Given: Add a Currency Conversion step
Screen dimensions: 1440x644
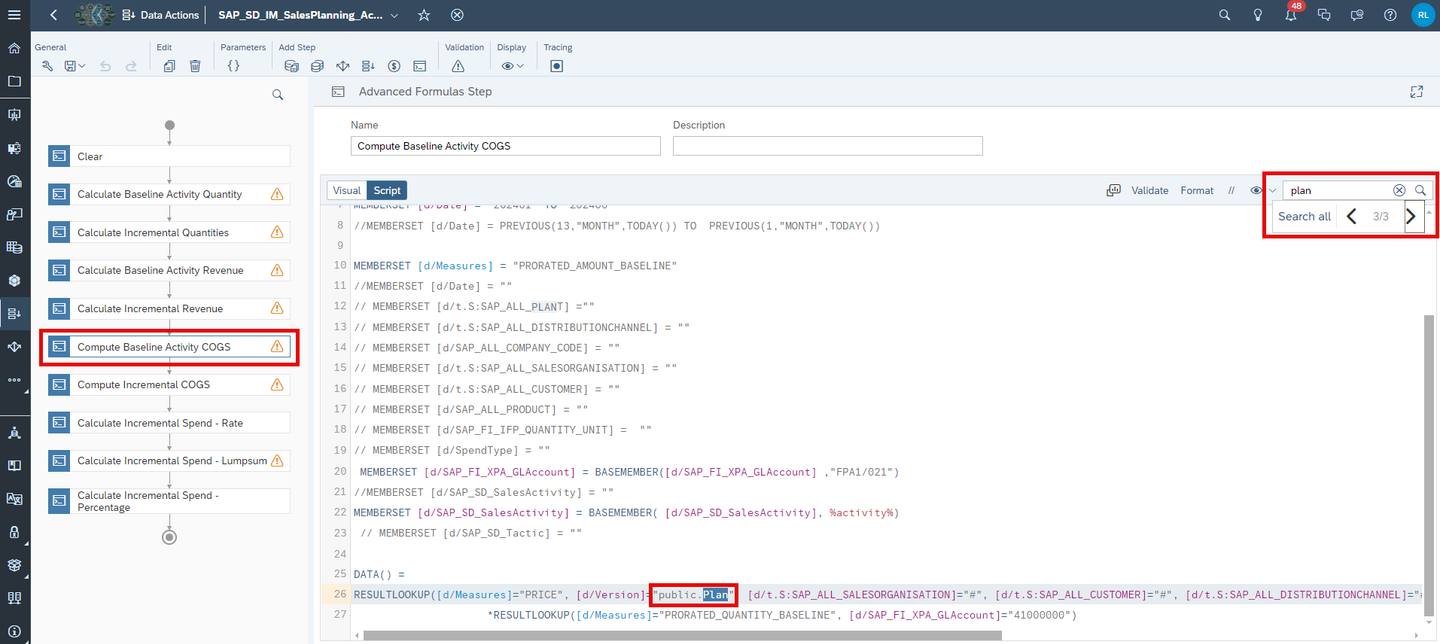Looking at the screenshot, I should click(x=394, y=66).
